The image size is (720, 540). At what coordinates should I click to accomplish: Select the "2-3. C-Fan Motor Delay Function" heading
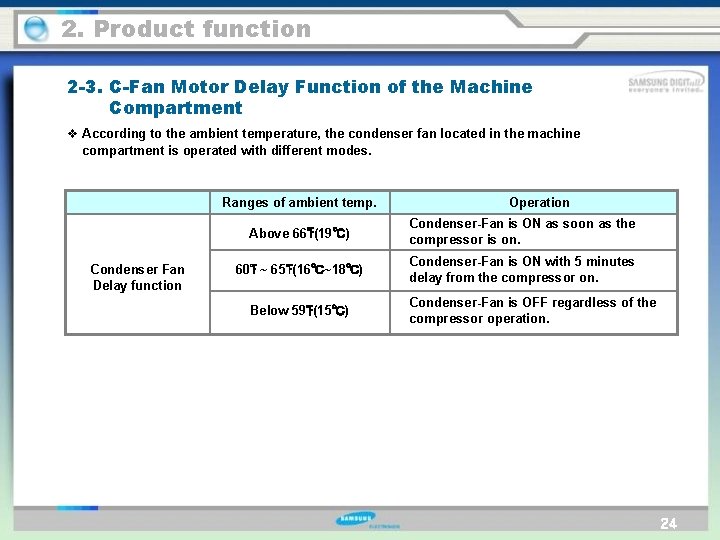[300, 87]
